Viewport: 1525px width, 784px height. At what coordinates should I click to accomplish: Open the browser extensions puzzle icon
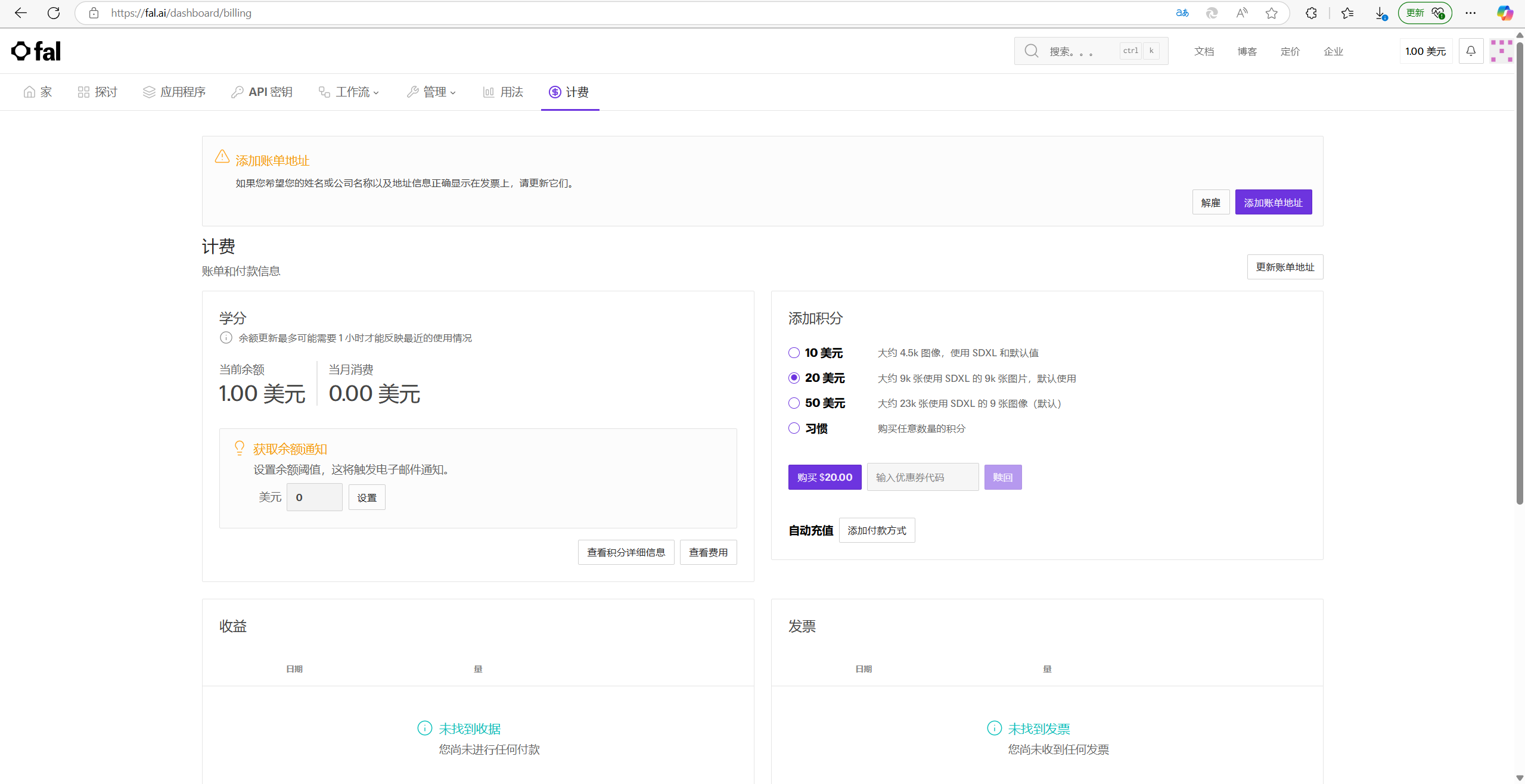pyautogui.click(x=1311, y=13)
